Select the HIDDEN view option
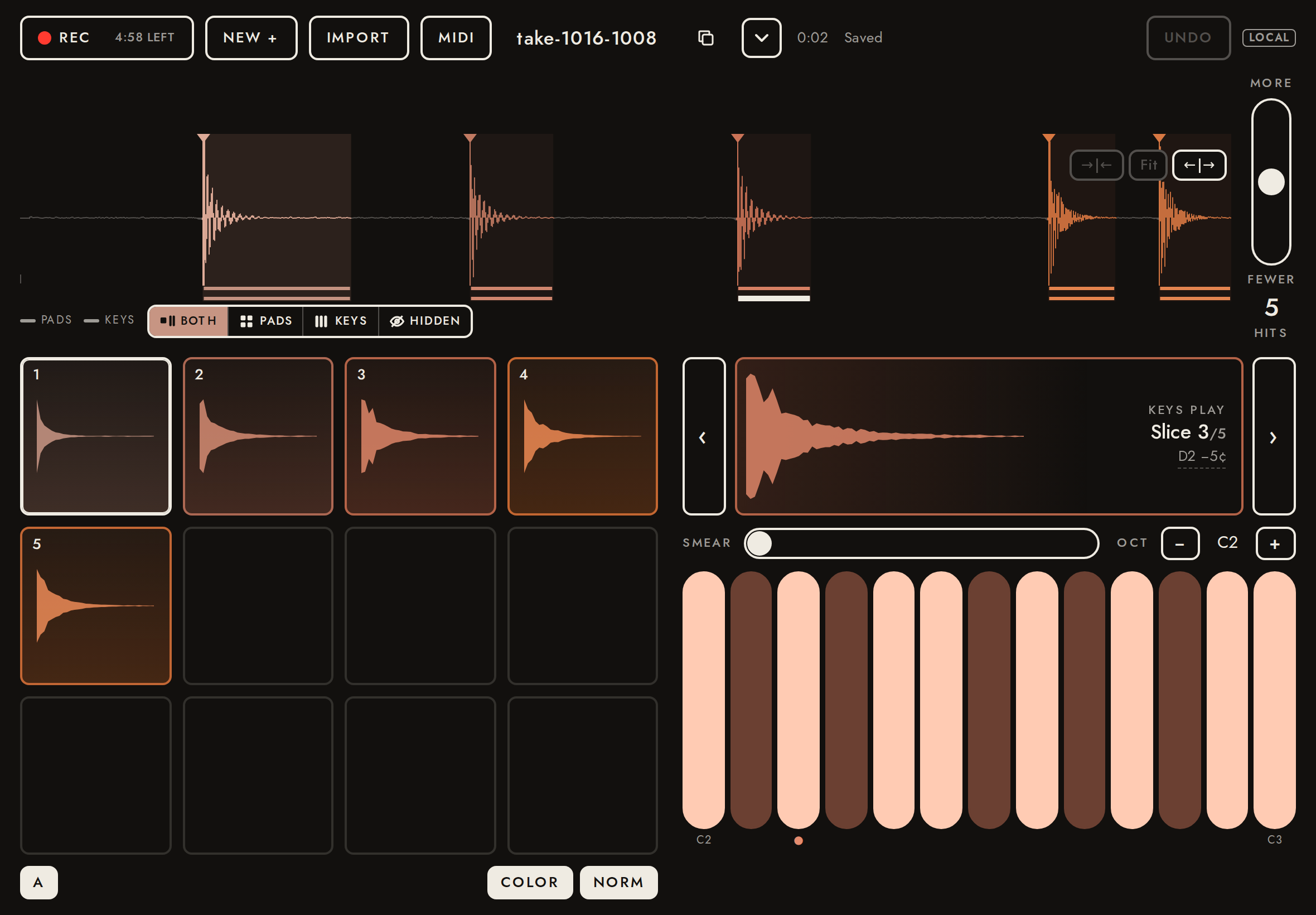Screen dimensions: 1316x915 [425, 321]
